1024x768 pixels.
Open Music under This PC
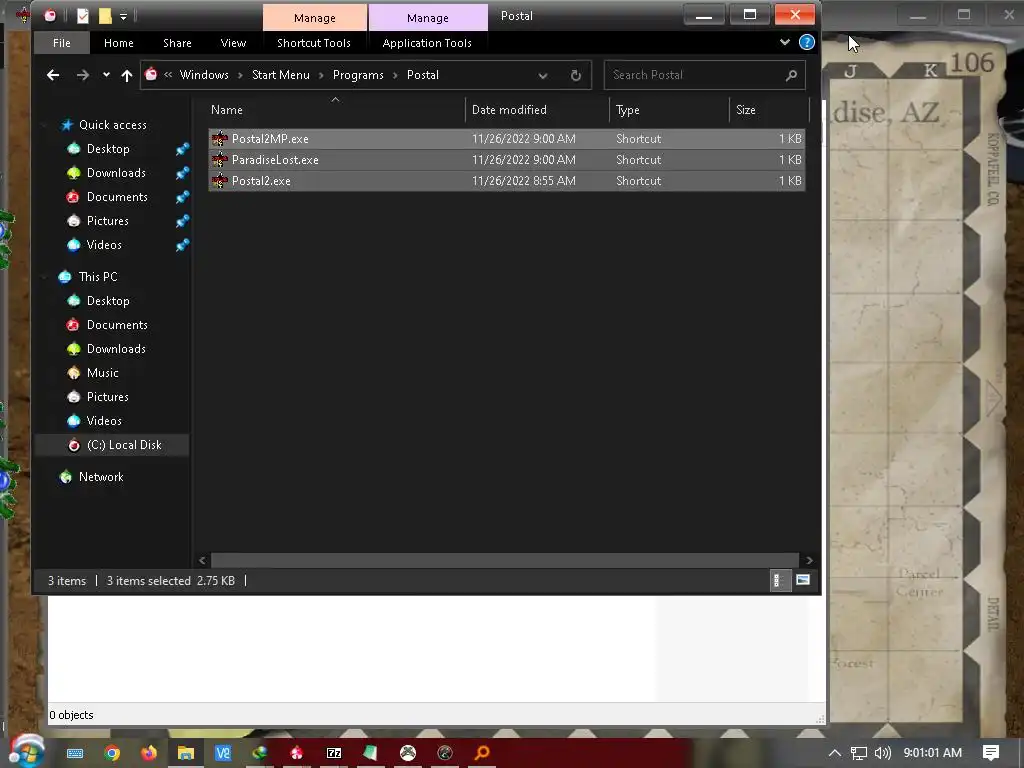pyautogui.click(x=103, y=373)
